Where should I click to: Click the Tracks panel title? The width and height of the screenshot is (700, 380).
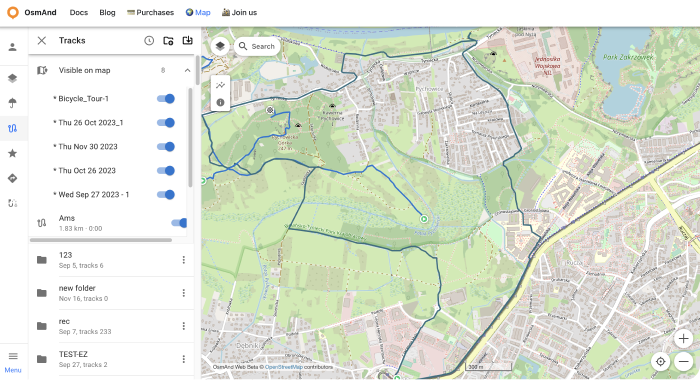click(72, 41)
